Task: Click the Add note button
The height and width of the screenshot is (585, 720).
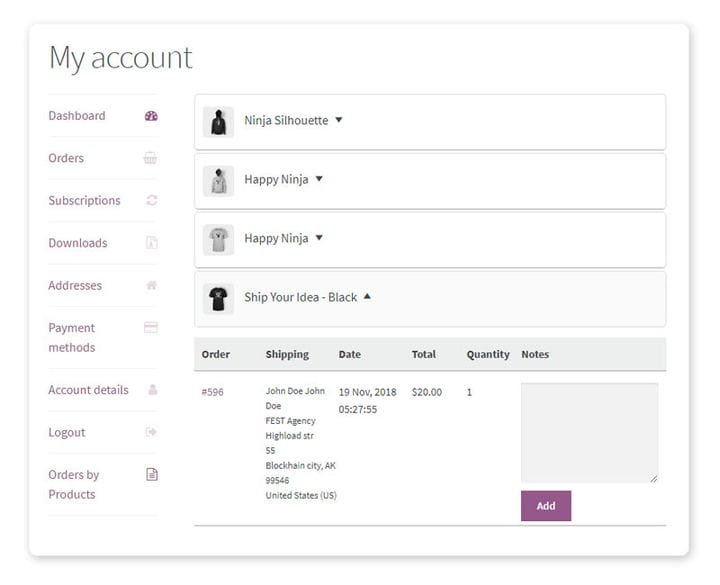Action: (x=546, y=506)
